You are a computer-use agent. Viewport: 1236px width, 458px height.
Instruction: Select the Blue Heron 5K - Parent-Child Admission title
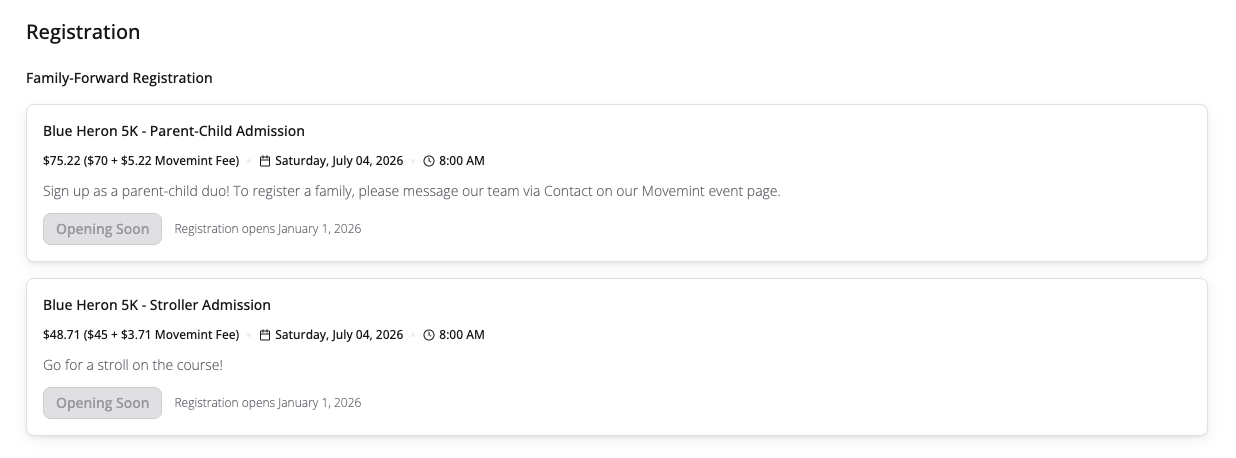click(173, 131)
